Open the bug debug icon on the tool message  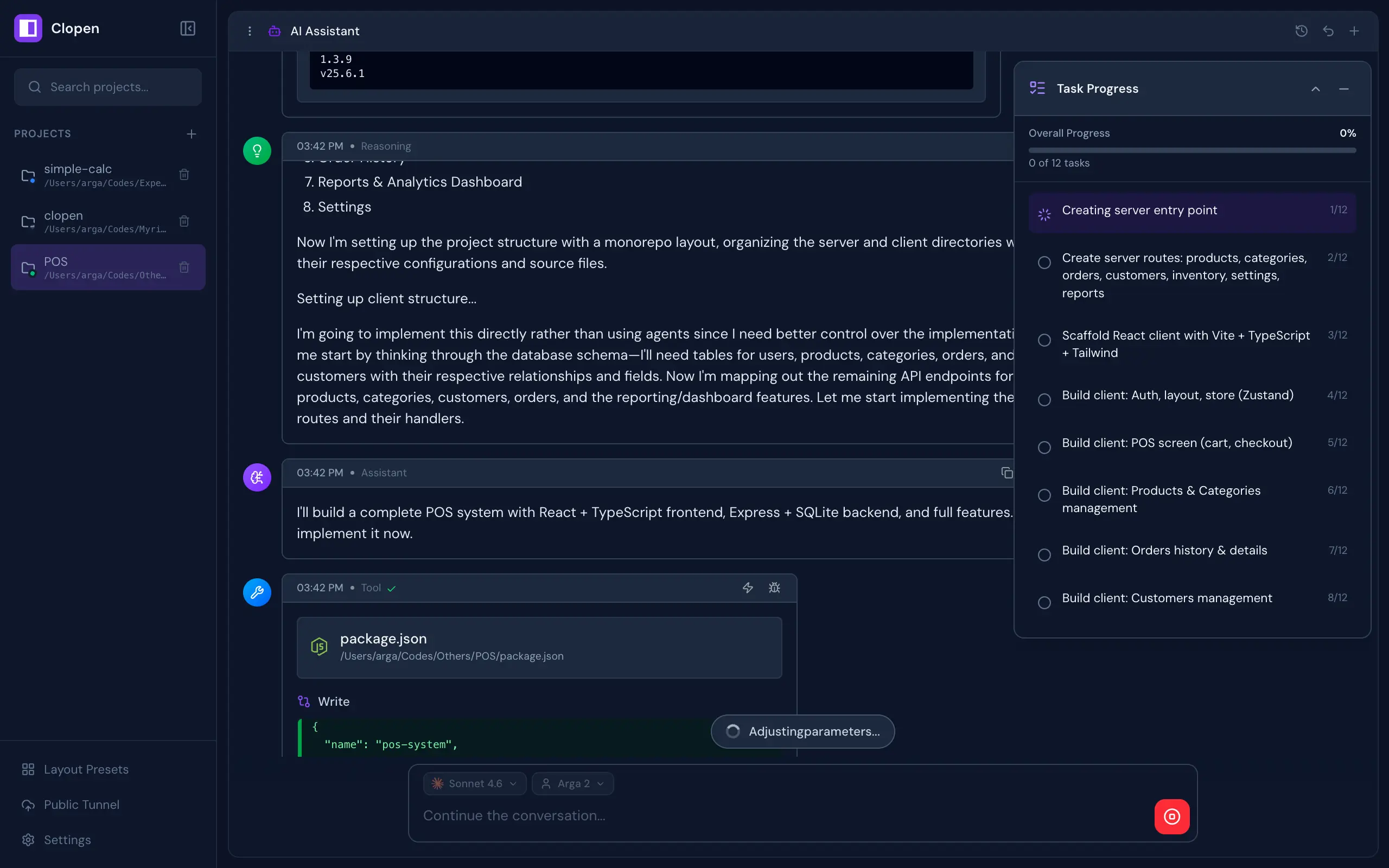774,588
